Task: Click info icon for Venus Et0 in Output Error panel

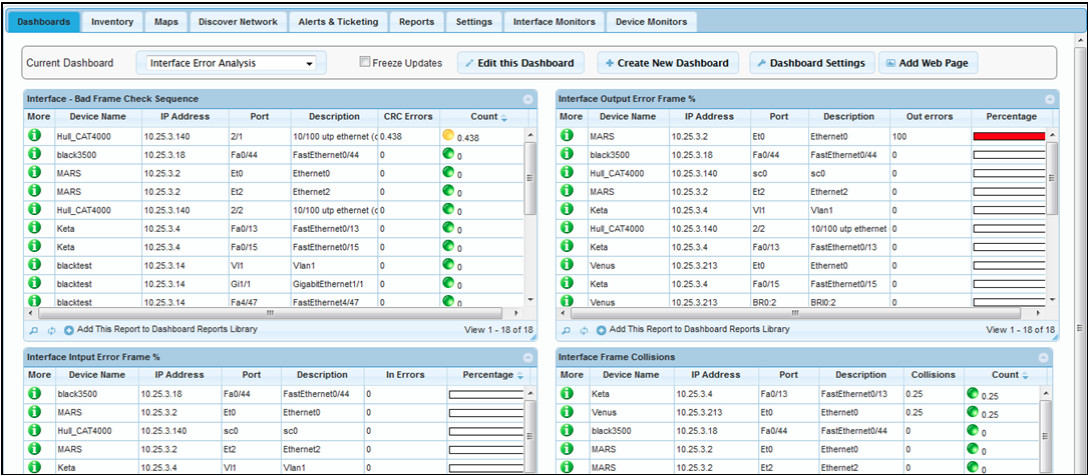Action: tap(567, 264)
